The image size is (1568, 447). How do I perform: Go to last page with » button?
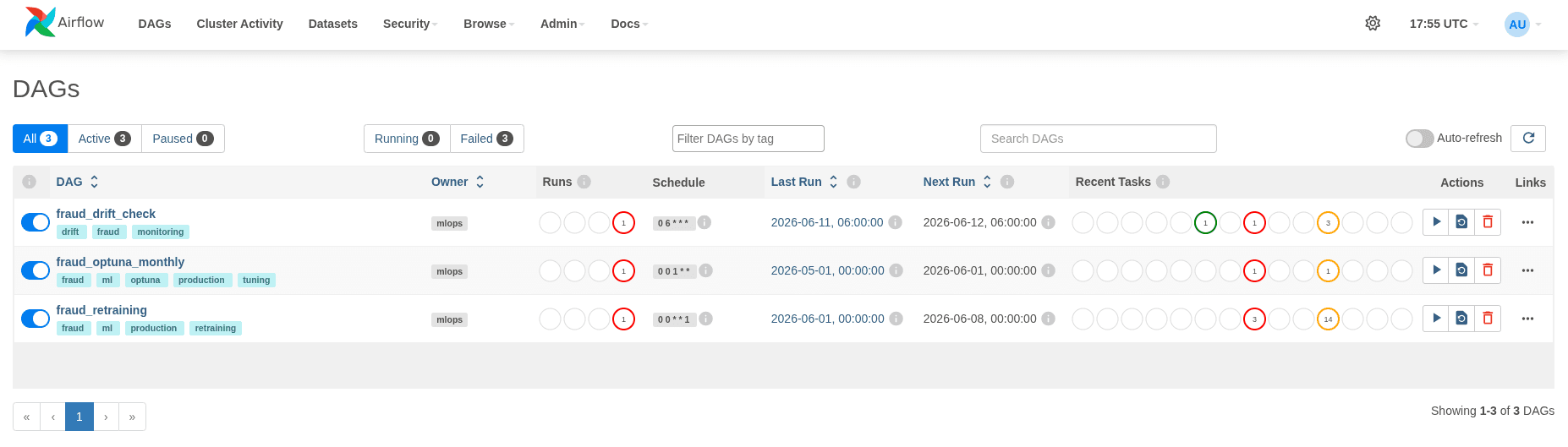click(132, 417)
